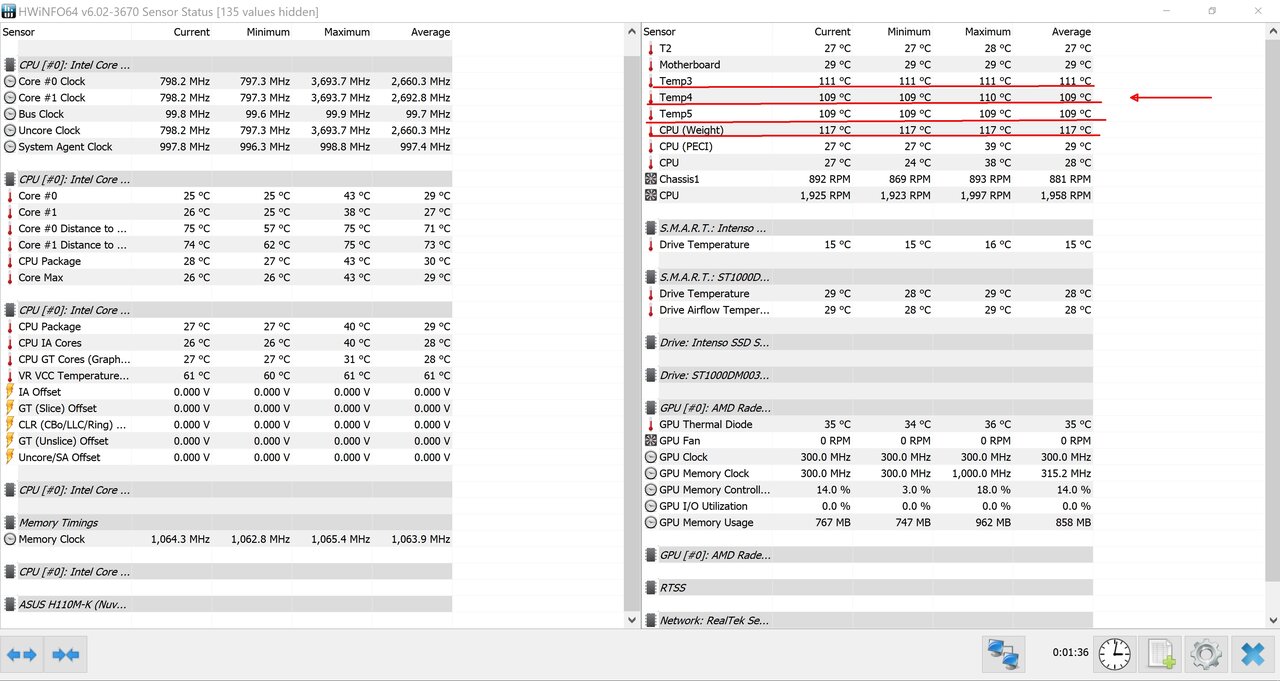Click thermometer icon beside VR VCC Temperature
Image resolution: width=1280 pixels, height=681 pixels.
pos(10,376)
